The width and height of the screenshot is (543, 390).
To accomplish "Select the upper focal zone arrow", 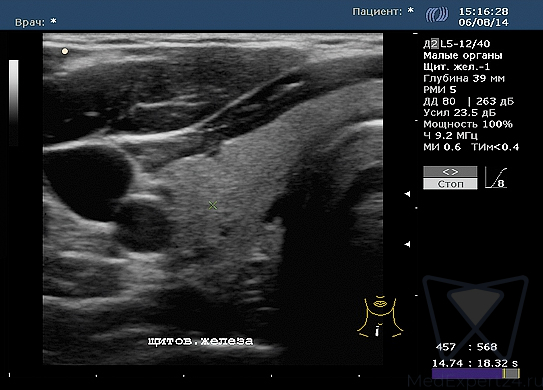I will coord(408,194).
